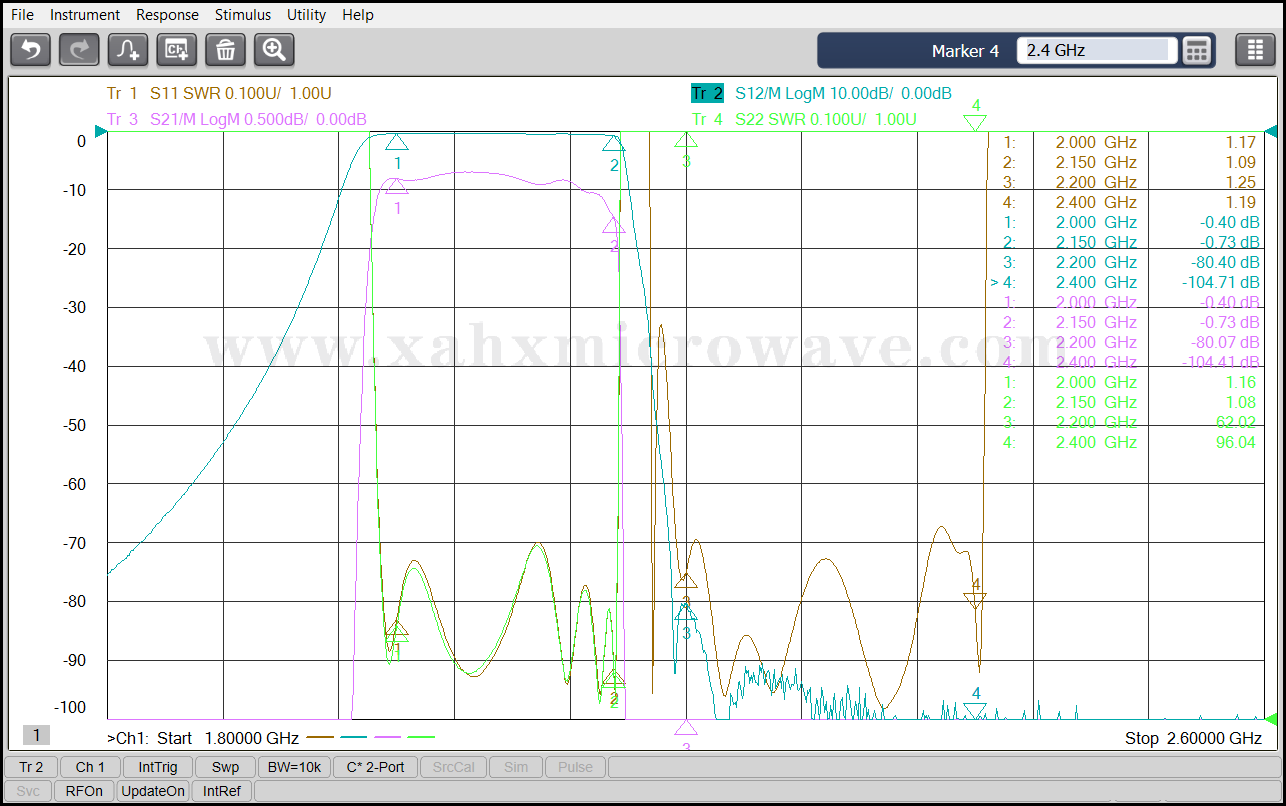Click the Tr 2 status bar button

click(x=31, y=767)
